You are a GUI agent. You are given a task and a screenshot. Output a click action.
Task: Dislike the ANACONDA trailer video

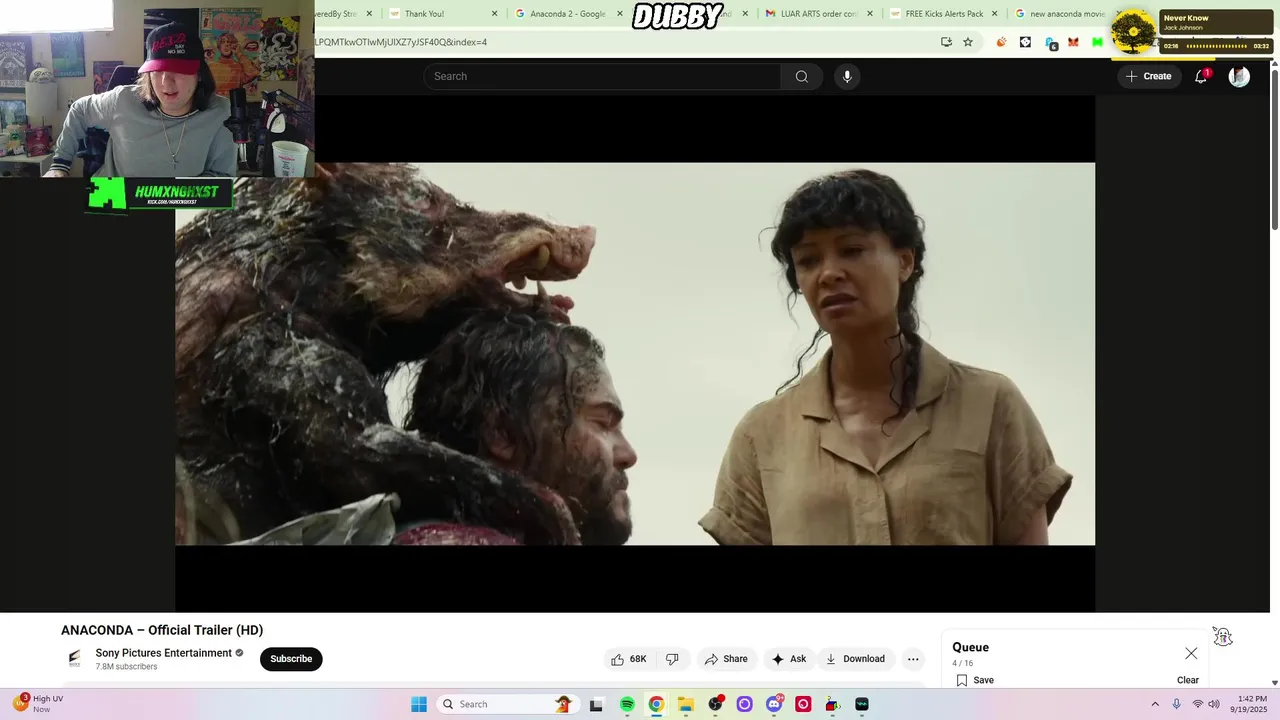pos(672,659)
